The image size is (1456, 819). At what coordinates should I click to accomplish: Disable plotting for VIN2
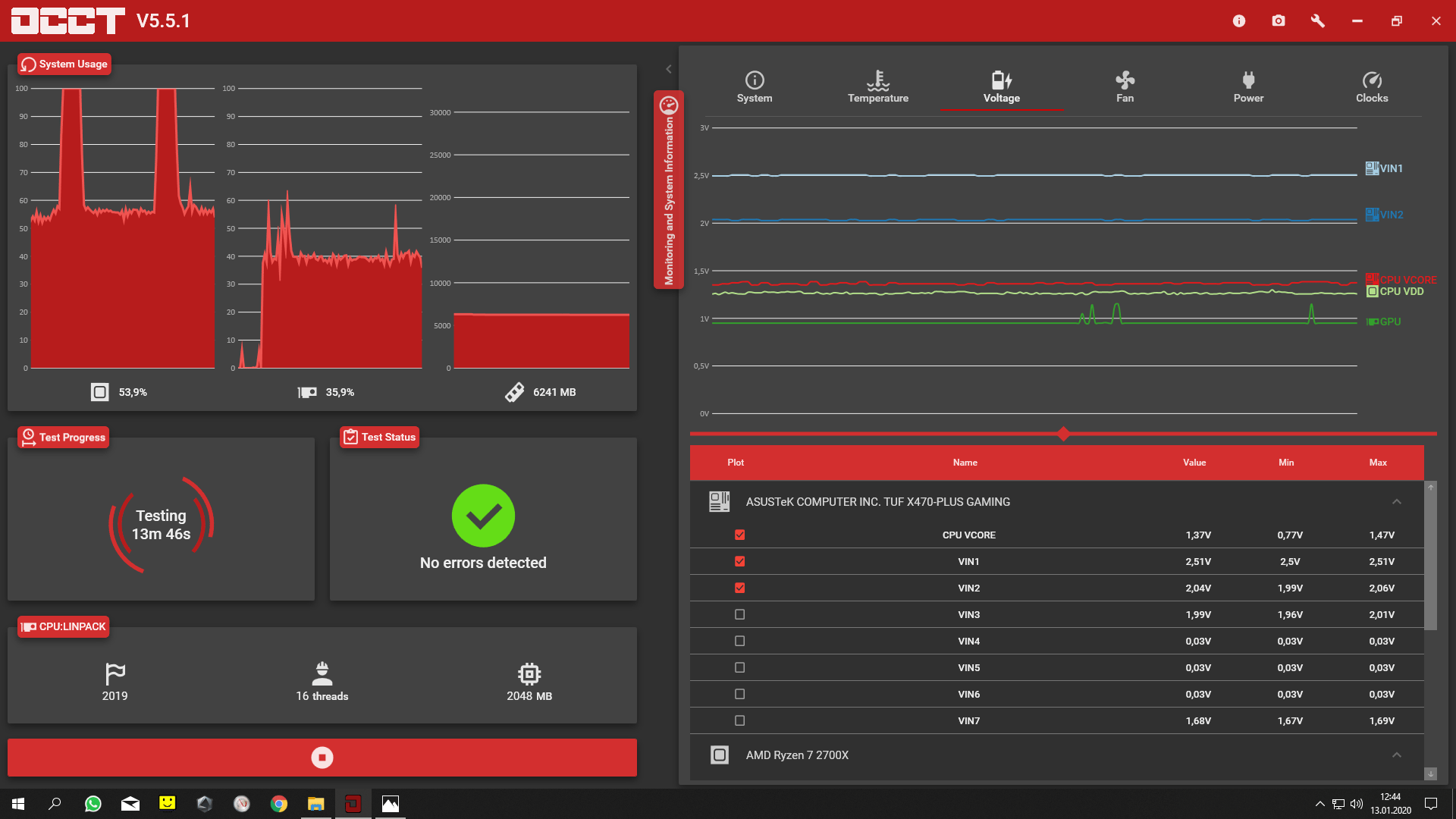(740, 588)
